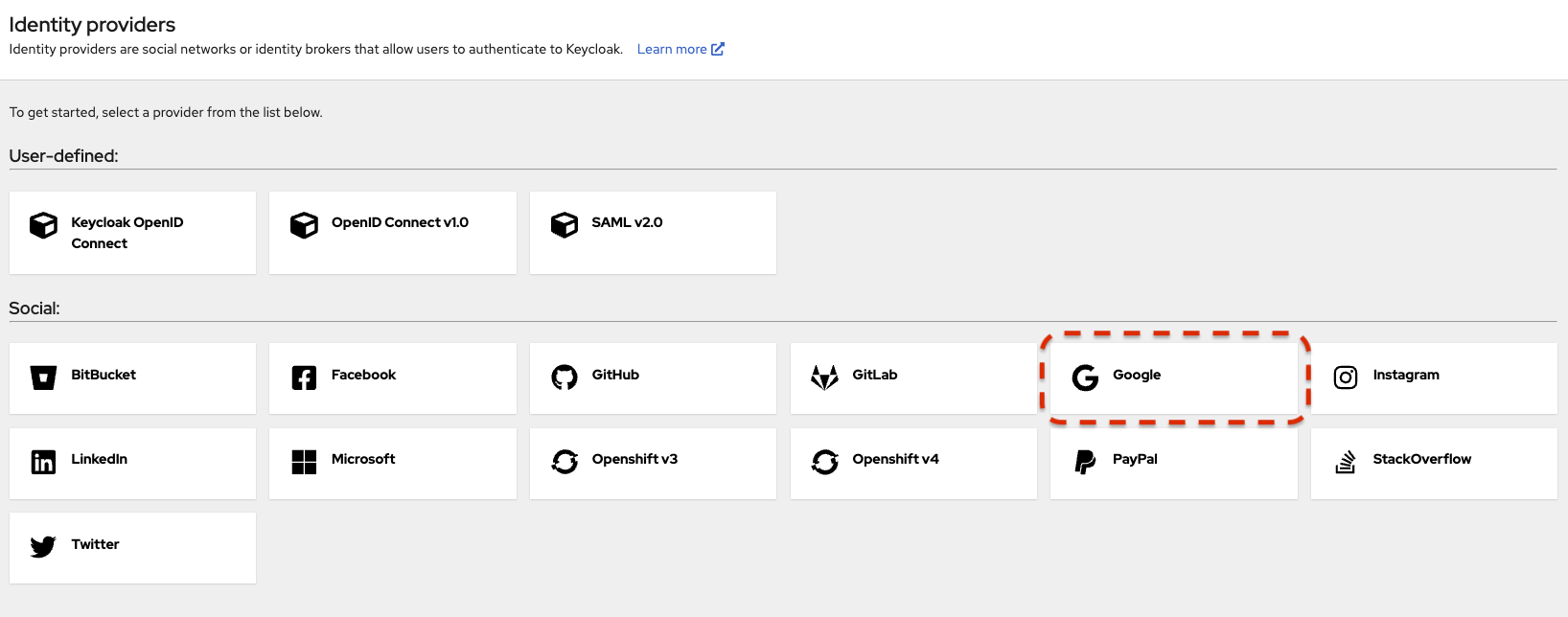The height and width of the screenshot is (617, 1568).
Task: Click the Openshift v3 logo icon
Action: click(565, 462)
